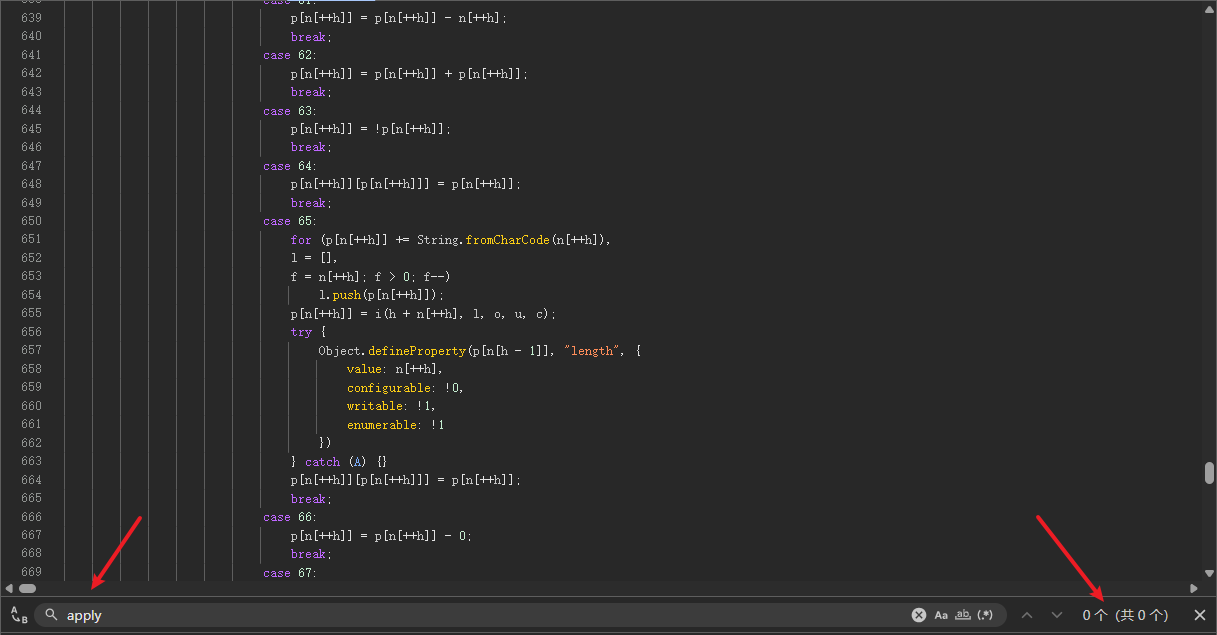Clear the search text with the X icon

pos(918,615)
